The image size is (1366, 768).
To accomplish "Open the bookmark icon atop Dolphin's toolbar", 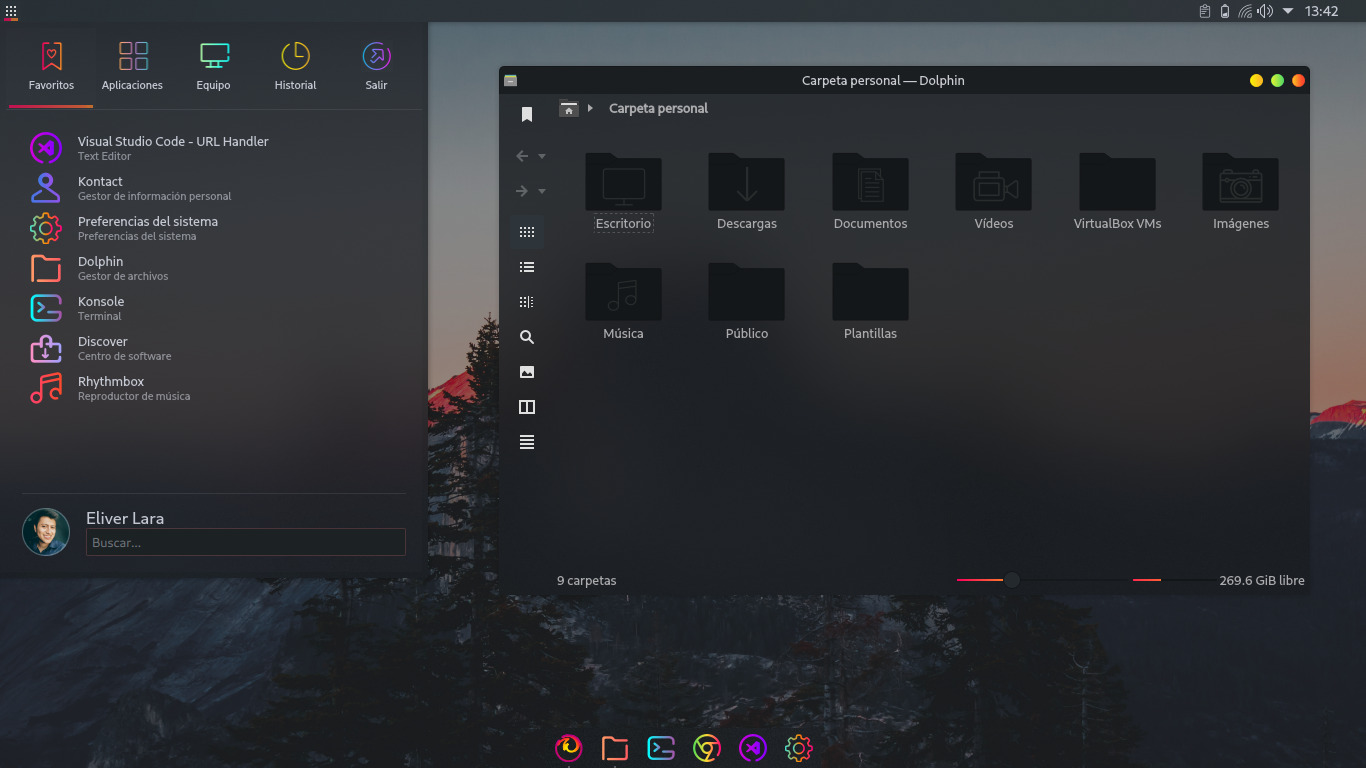I will coord(527,115).
